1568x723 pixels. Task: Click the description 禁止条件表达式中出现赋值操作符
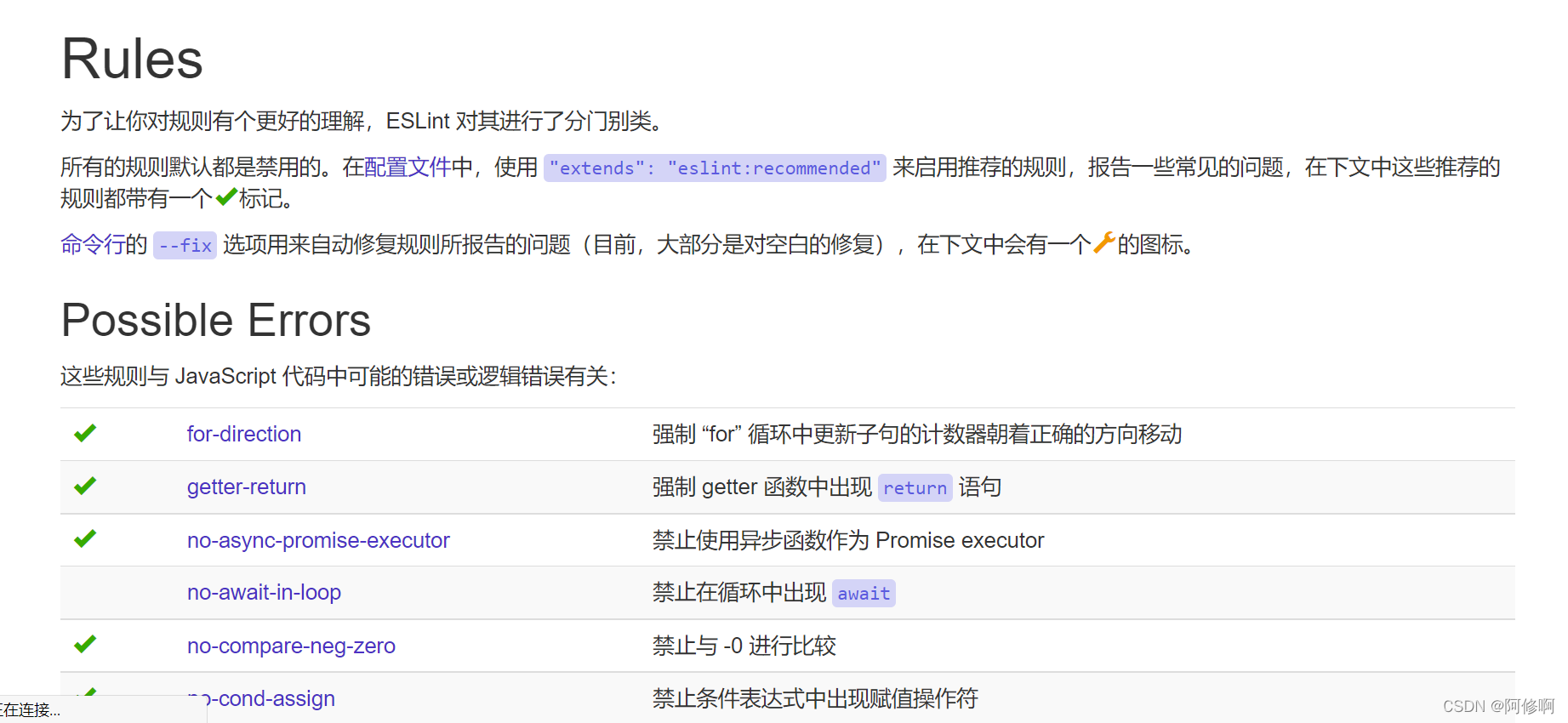coord(815,699)
